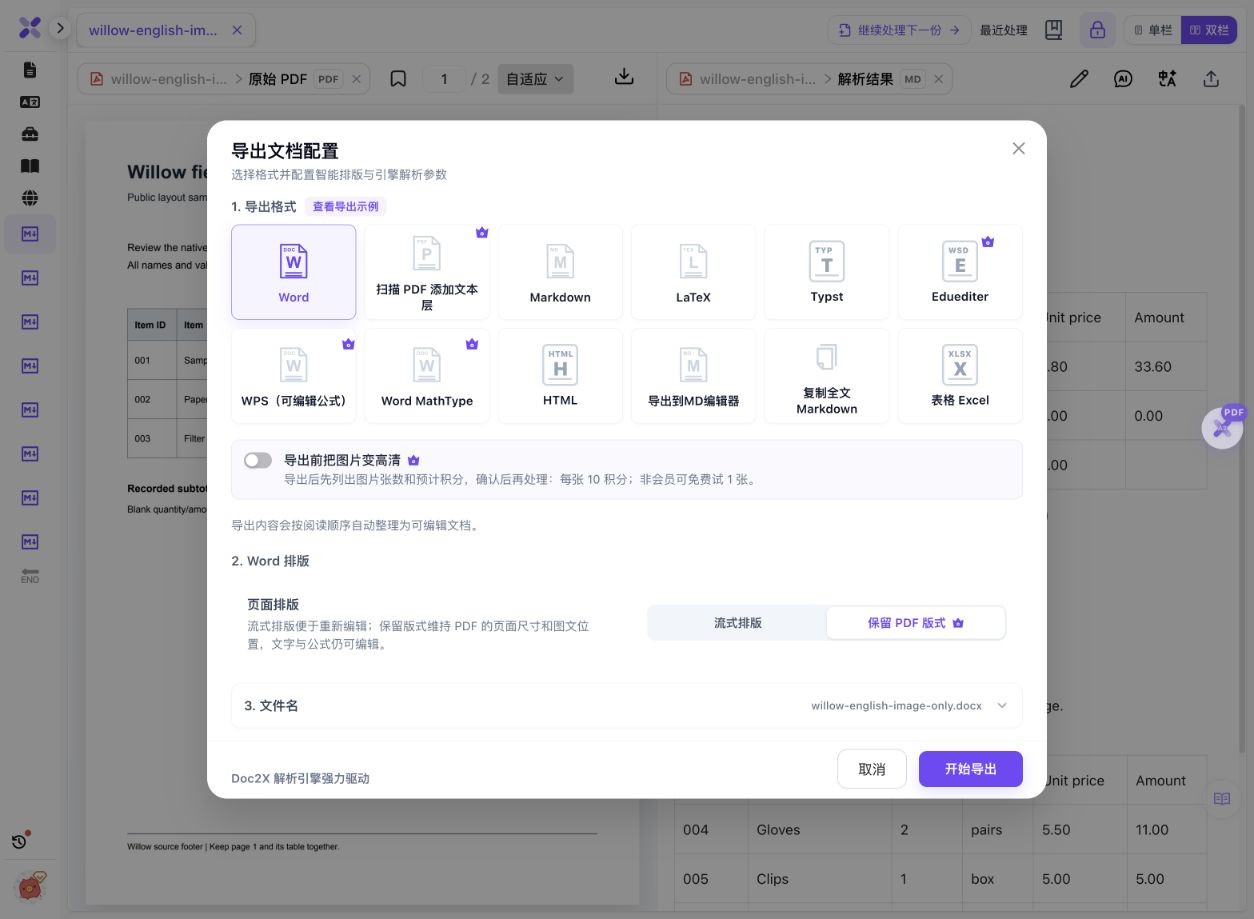Image resolution: width=1254 pixels, height=919 pixels.
Task: Click the export share icon
Action: point(1211,79)
